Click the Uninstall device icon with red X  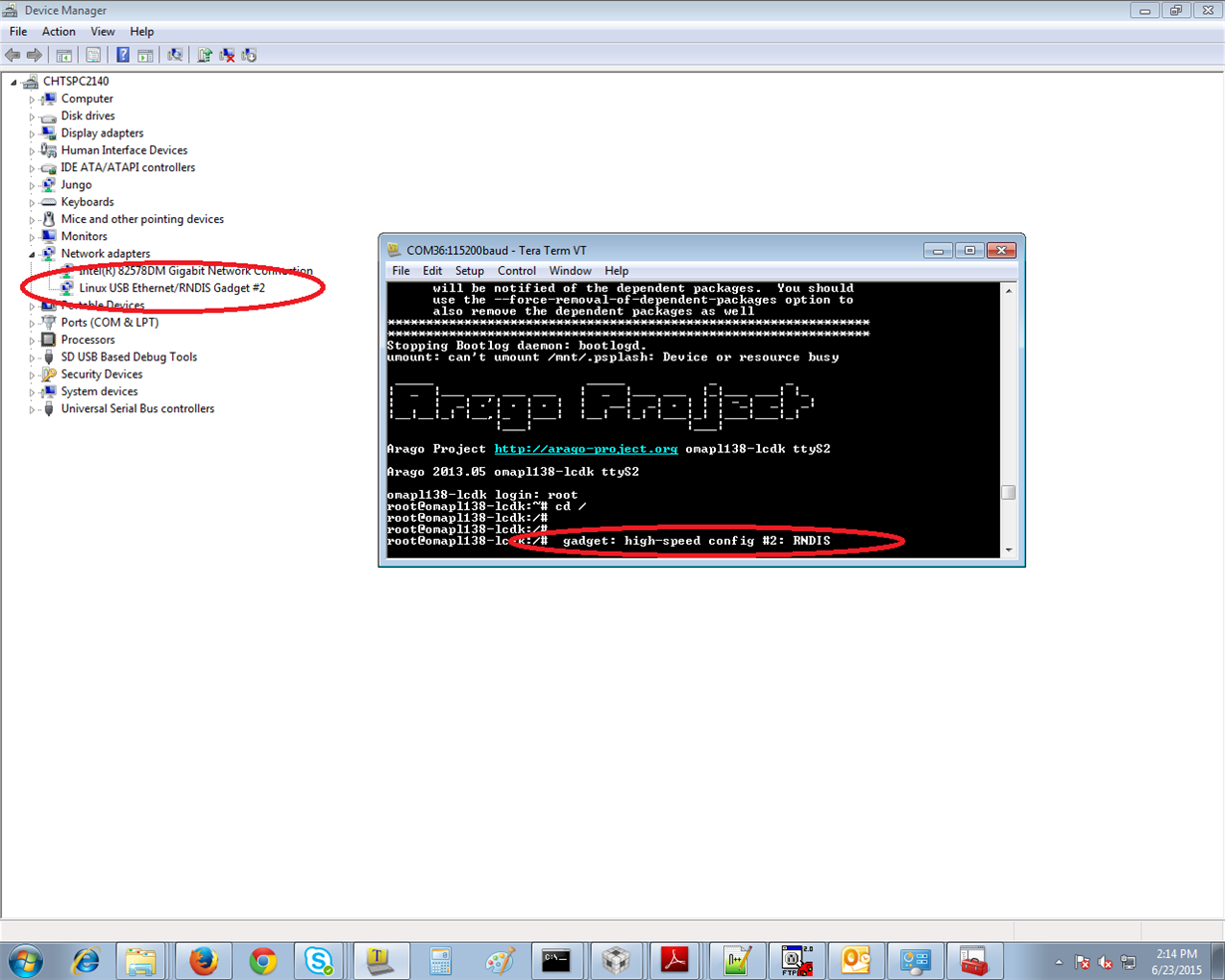pyautogui.click(x=227, y=55)
